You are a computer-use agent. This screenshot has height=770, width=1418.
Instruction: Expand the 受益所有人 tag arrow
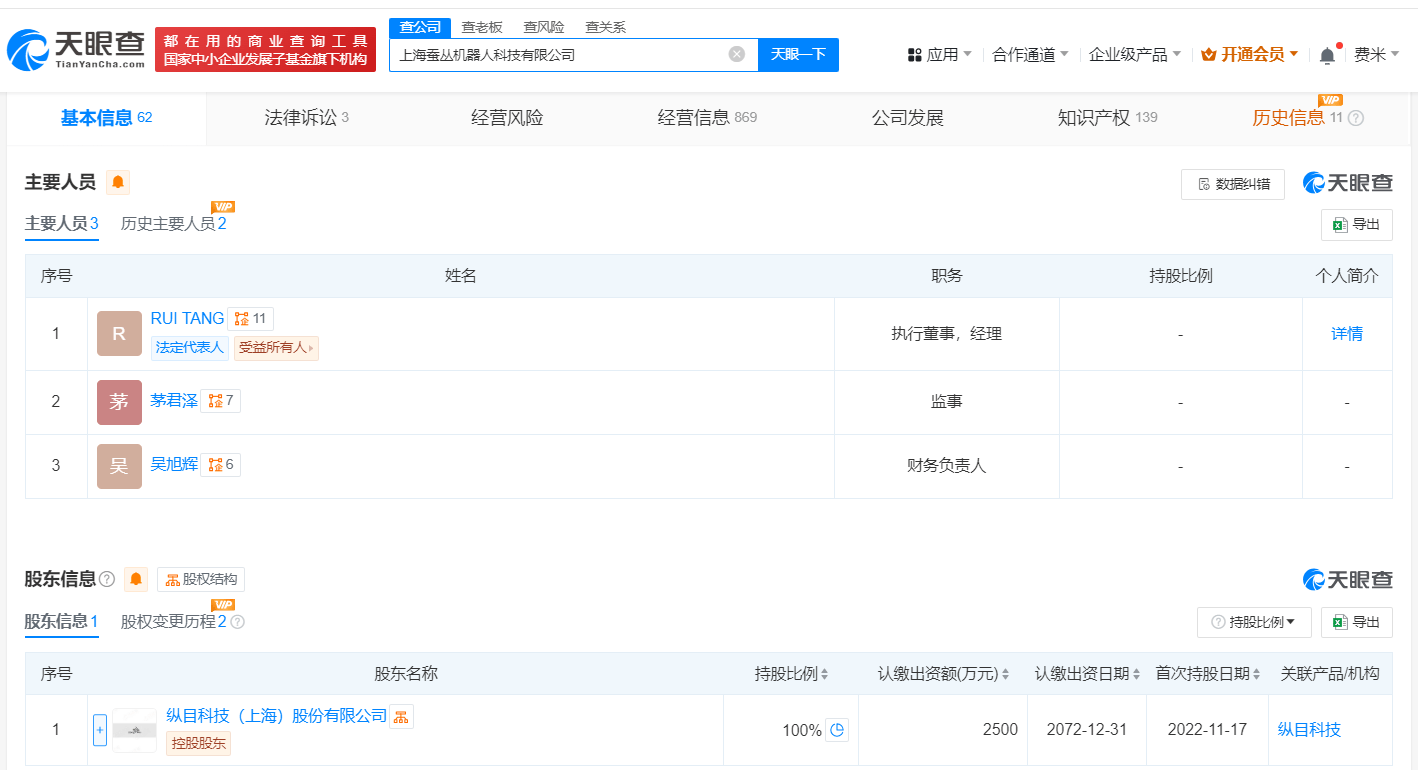coord(311,348)
